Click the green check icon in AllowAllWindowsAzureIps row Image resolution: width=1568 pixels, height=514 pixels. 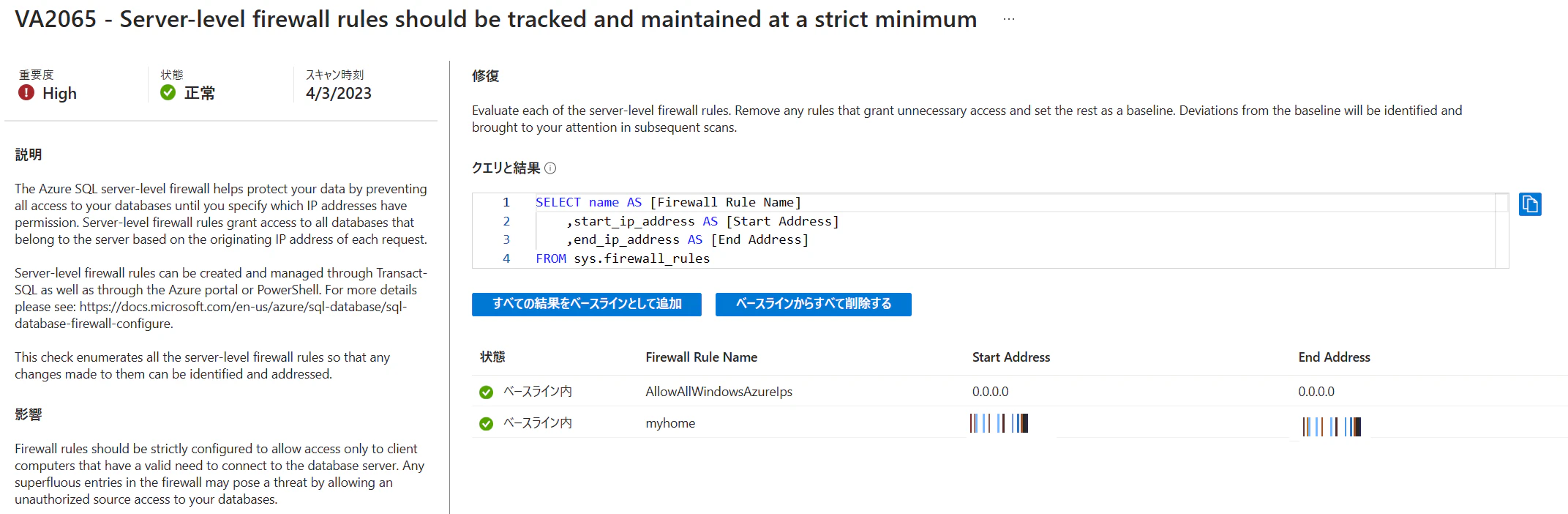486,392
